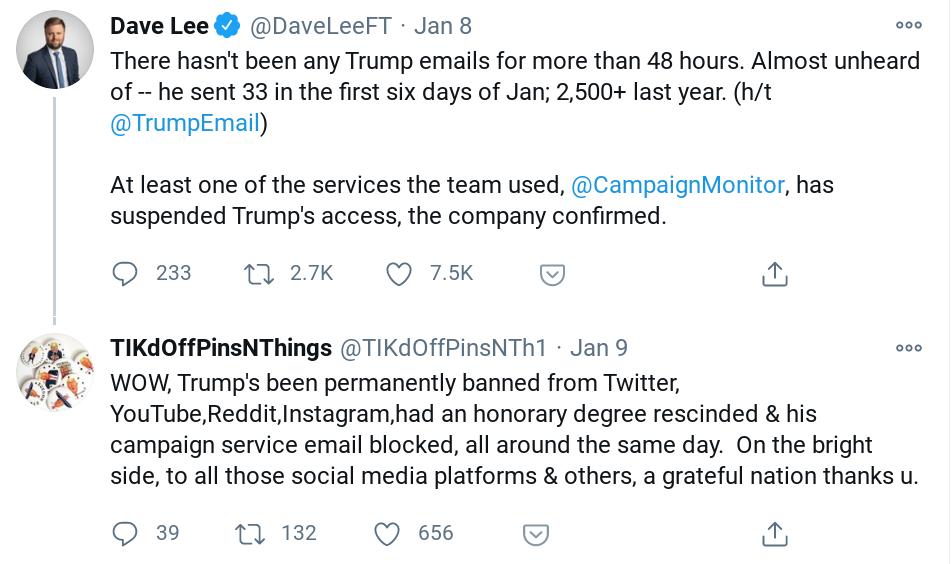This screenshot has width=952, height=564.
Task: Share the TIKdOffPinsNThings tweet
Action: 775,534
